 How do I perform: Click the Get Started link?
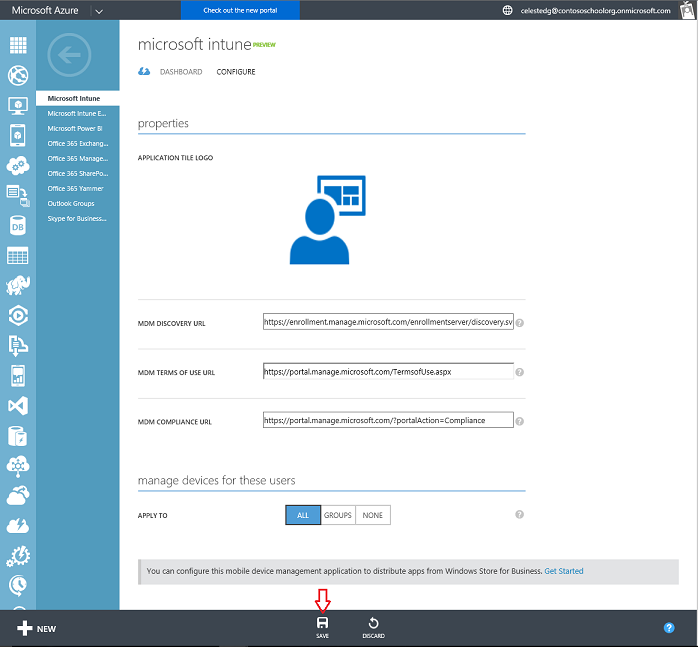tap(563, 571)
